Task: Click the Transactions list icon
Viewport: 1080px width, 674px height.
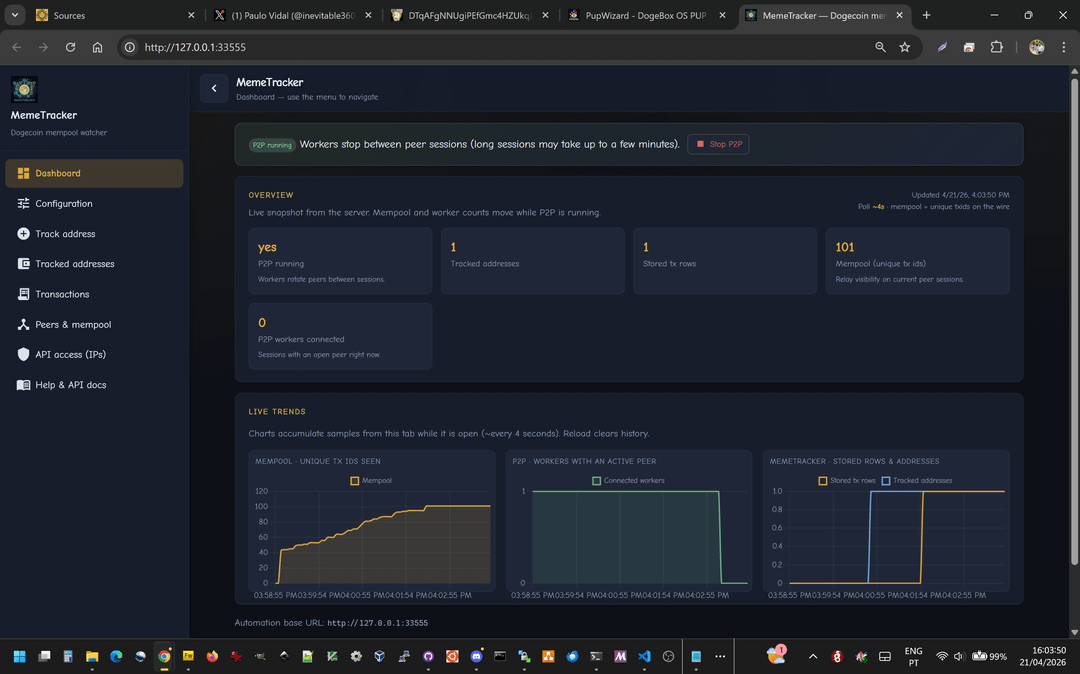Action: click(24, 294)
